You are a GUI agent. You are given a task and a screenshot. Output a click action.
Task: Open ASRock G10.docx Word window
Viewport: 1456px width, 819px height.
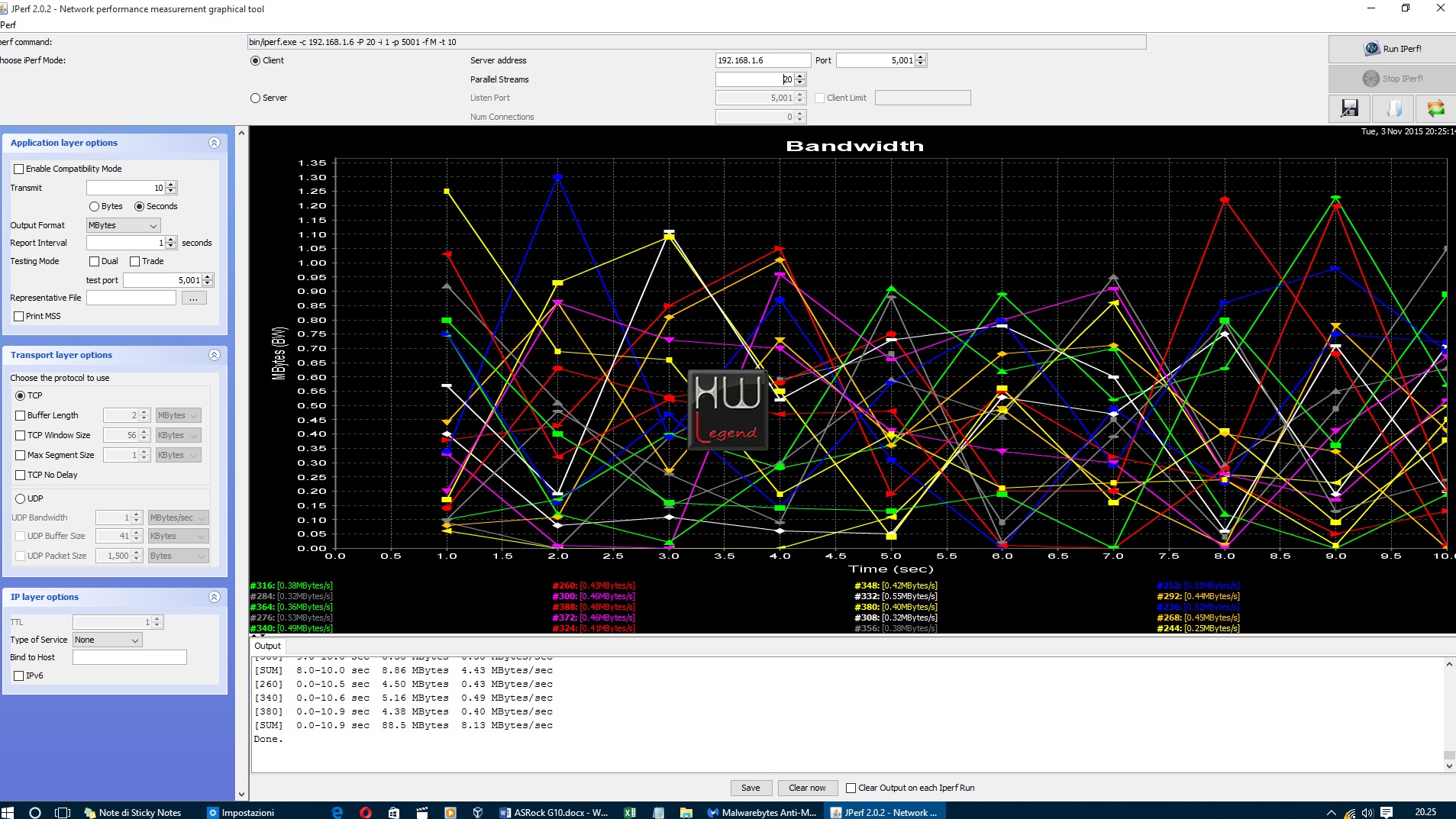click(x=554, y=812)
